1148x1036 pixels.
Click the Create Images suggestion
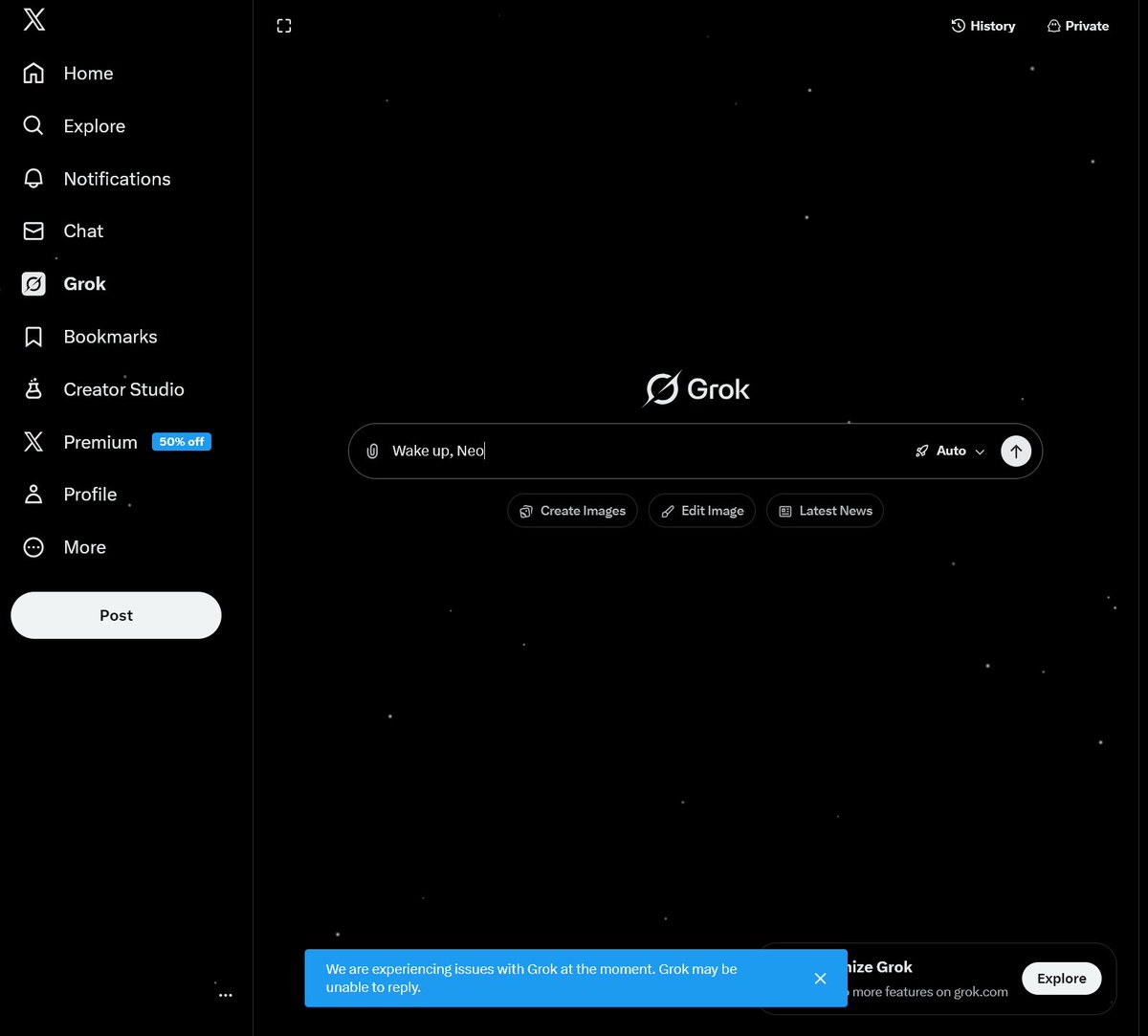572,511
